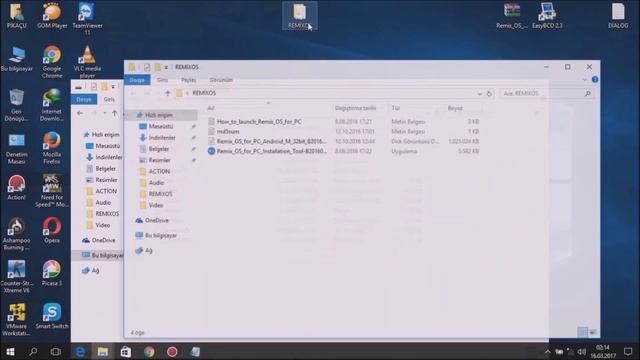Open the Quick Access Toolbar customize dropdown

point(166,67)
